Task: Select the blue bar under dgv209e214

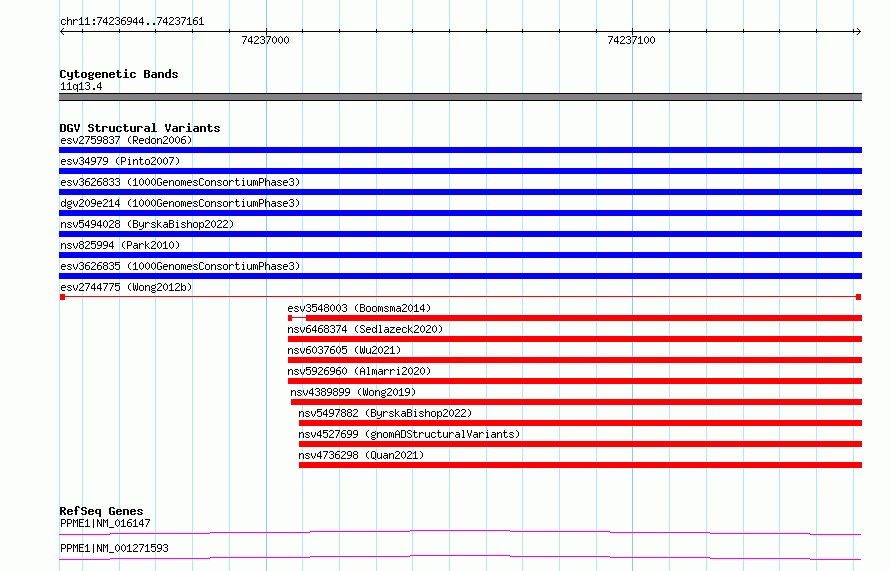Action: tap(460, 213)
